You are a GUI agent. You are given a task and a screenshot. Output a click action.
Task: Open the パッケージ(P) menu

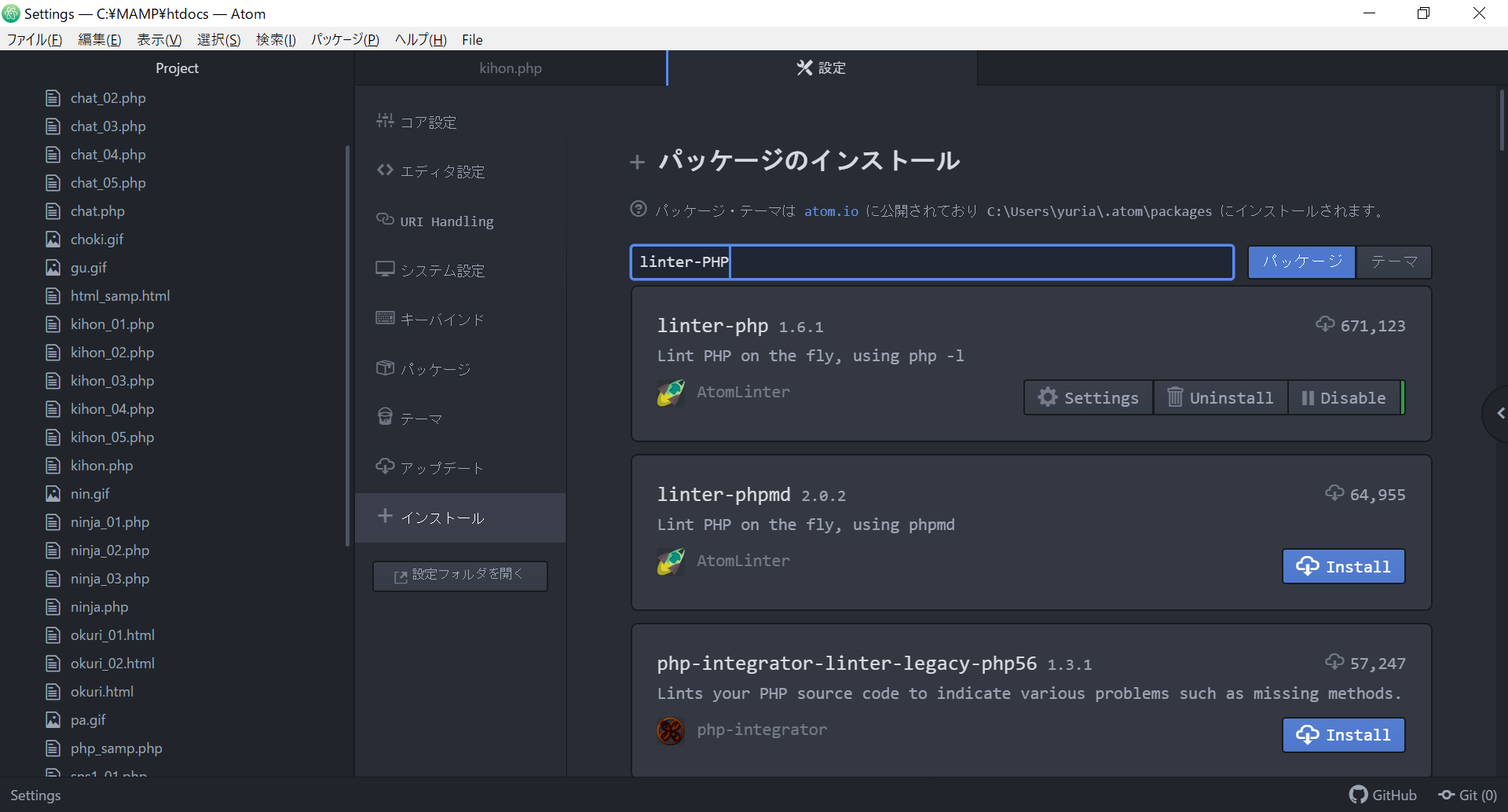(345, 40)
